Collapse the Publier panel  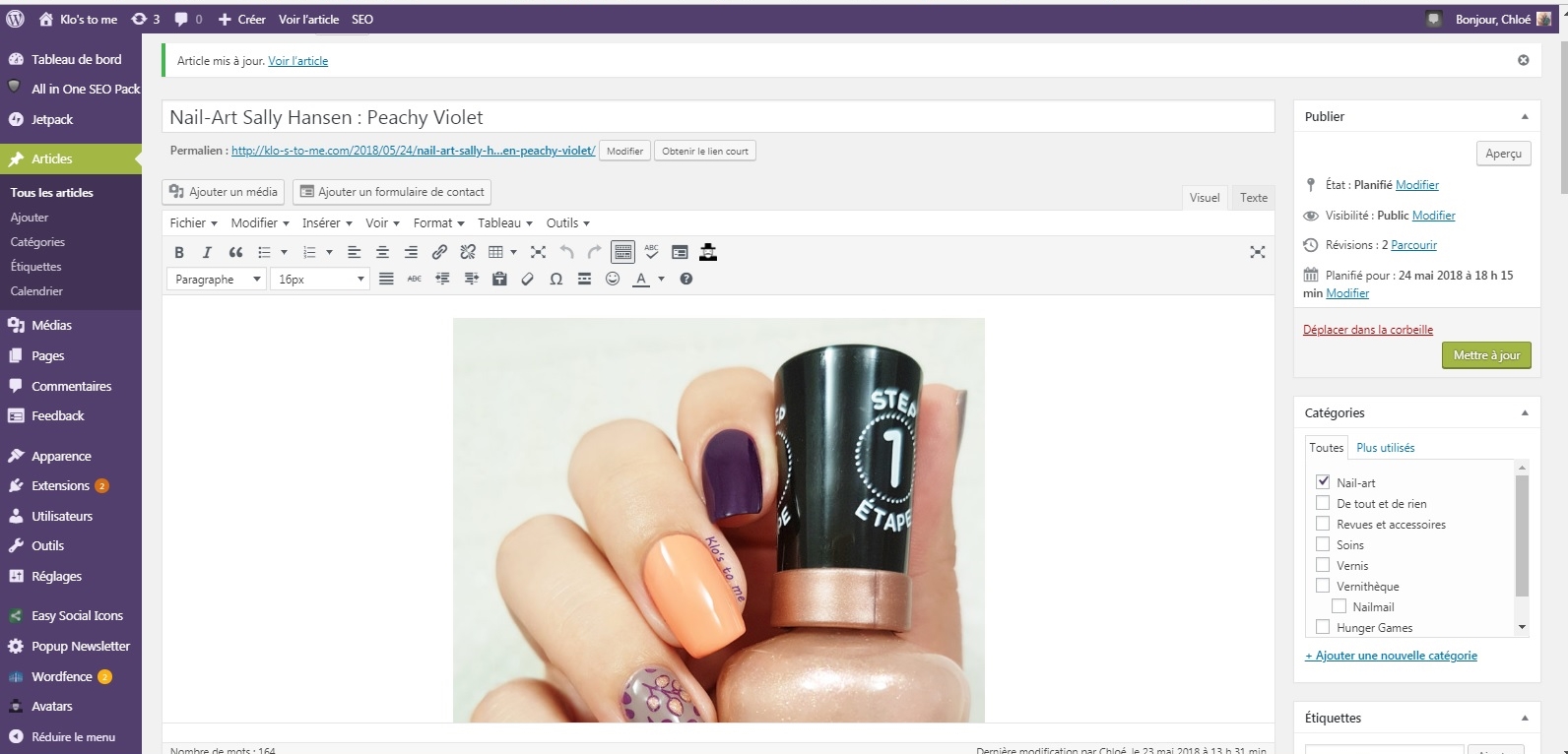pyautogui.click(x=1525, y=116)
